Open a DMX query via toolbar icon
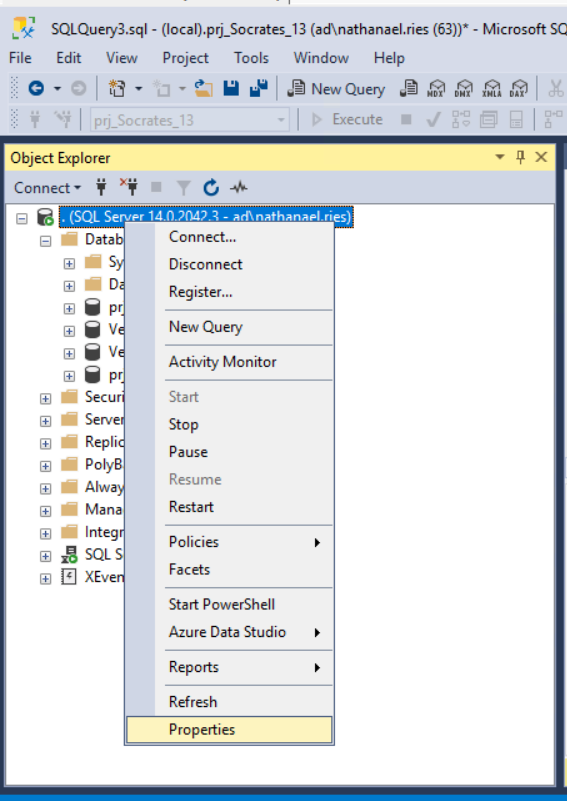The height and width of the screenshot is (801, 567). click(463, 88)
